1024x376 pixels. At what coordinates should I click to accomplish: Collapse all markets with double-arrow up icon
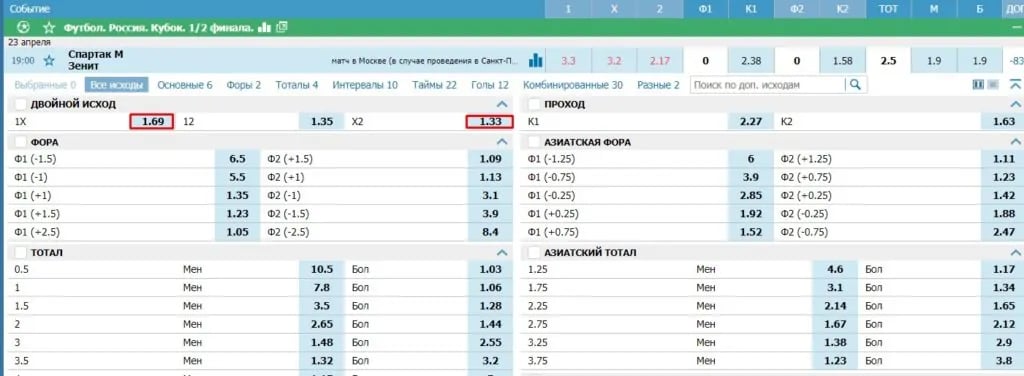pos(1015,85)
